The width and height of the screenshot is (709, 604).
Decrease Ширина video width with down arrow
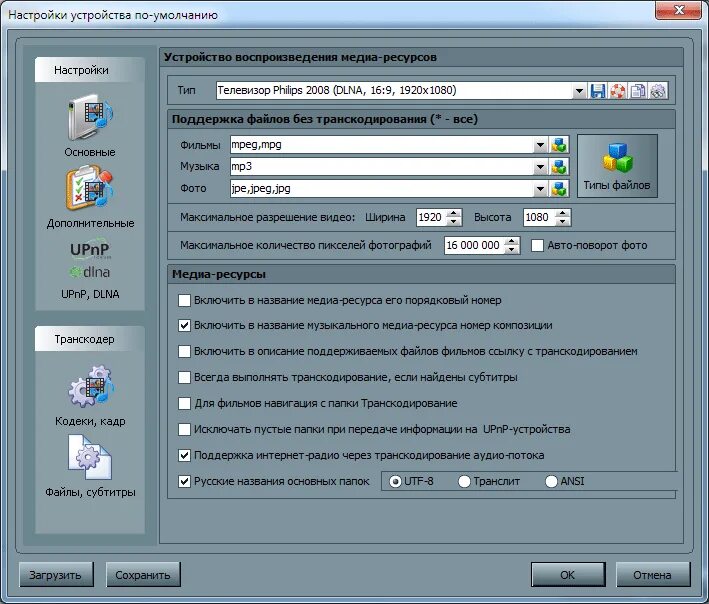454,222
